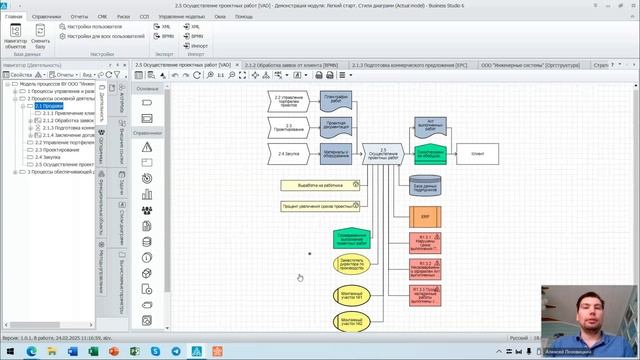Switch to ООО Инженерные системы [Оргструктура] tab
The image size is (640, 360).
530,65
